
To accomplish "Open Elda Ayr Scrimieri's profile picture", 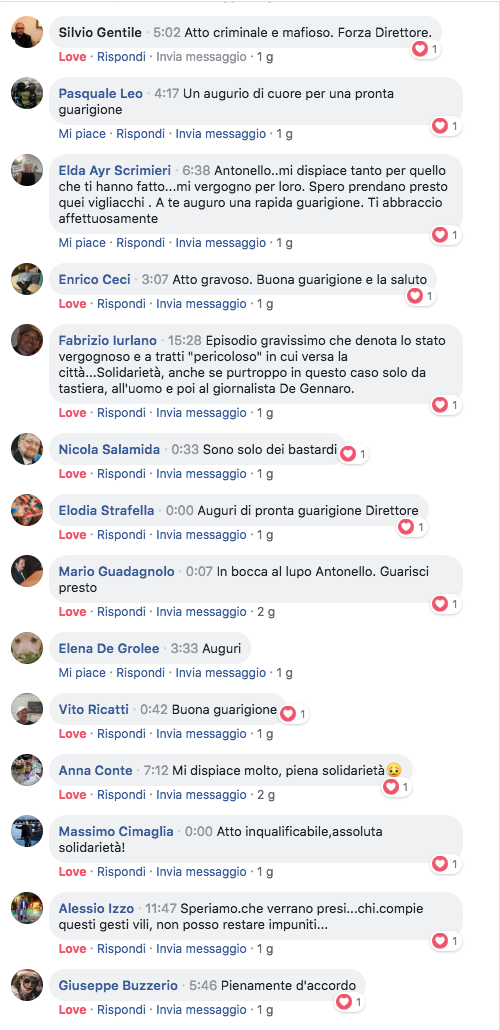I will coord(27,170).
